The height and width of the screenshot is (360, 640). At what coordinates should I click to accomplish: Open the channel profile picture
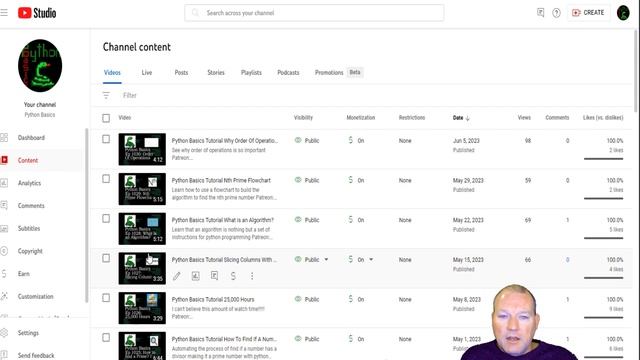pos(40,65)
